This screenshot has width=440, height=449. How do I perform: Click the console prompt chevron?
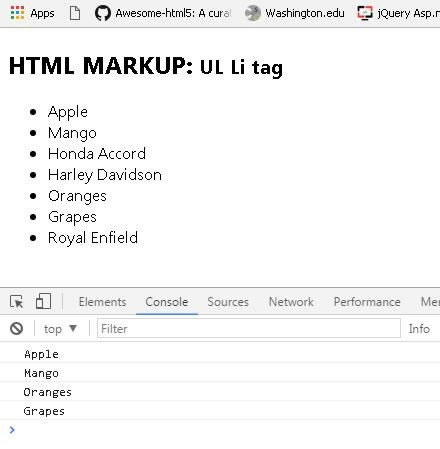coord(12,430)
